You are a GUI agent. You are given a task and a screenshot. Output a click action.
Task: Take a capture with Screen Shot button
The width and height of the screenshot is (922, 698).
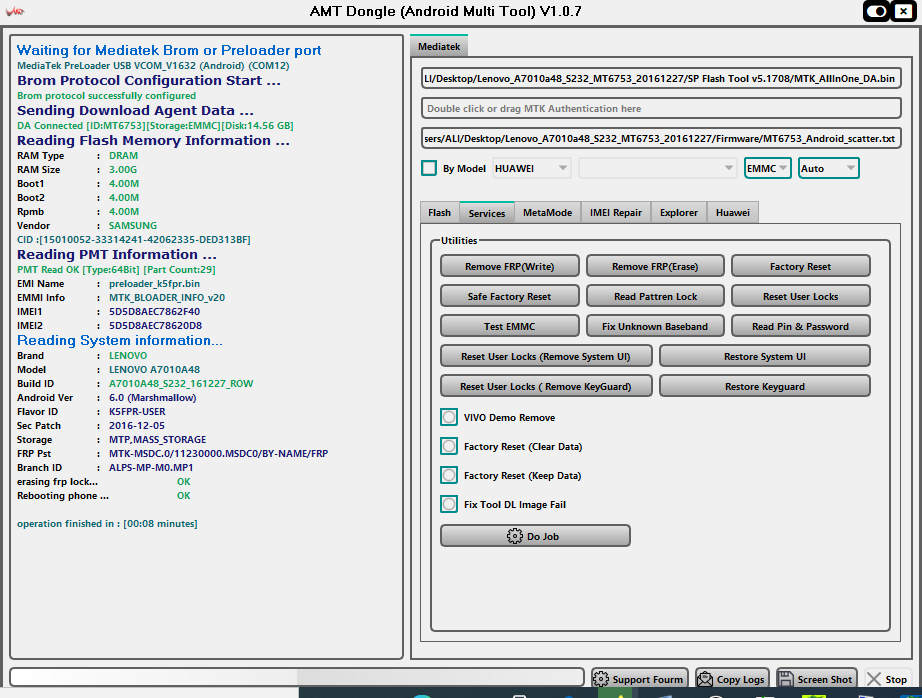[816, 679]
